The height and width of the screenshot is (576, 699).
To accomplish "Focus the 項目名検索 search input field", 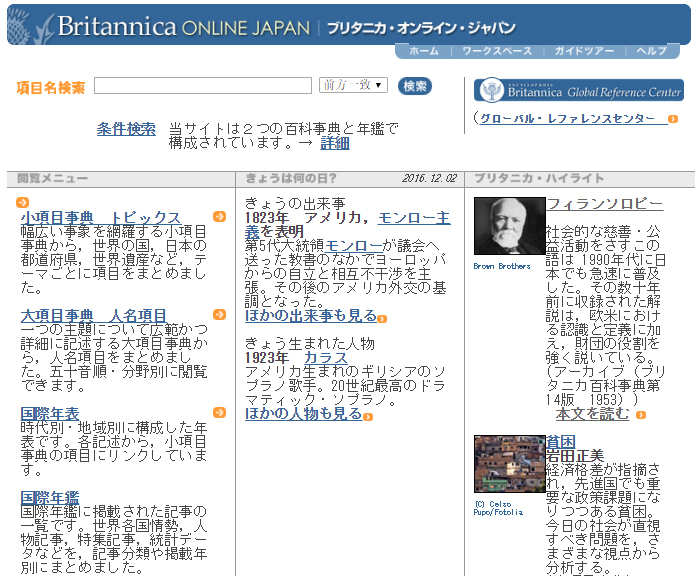I will (x=203, y=86).
